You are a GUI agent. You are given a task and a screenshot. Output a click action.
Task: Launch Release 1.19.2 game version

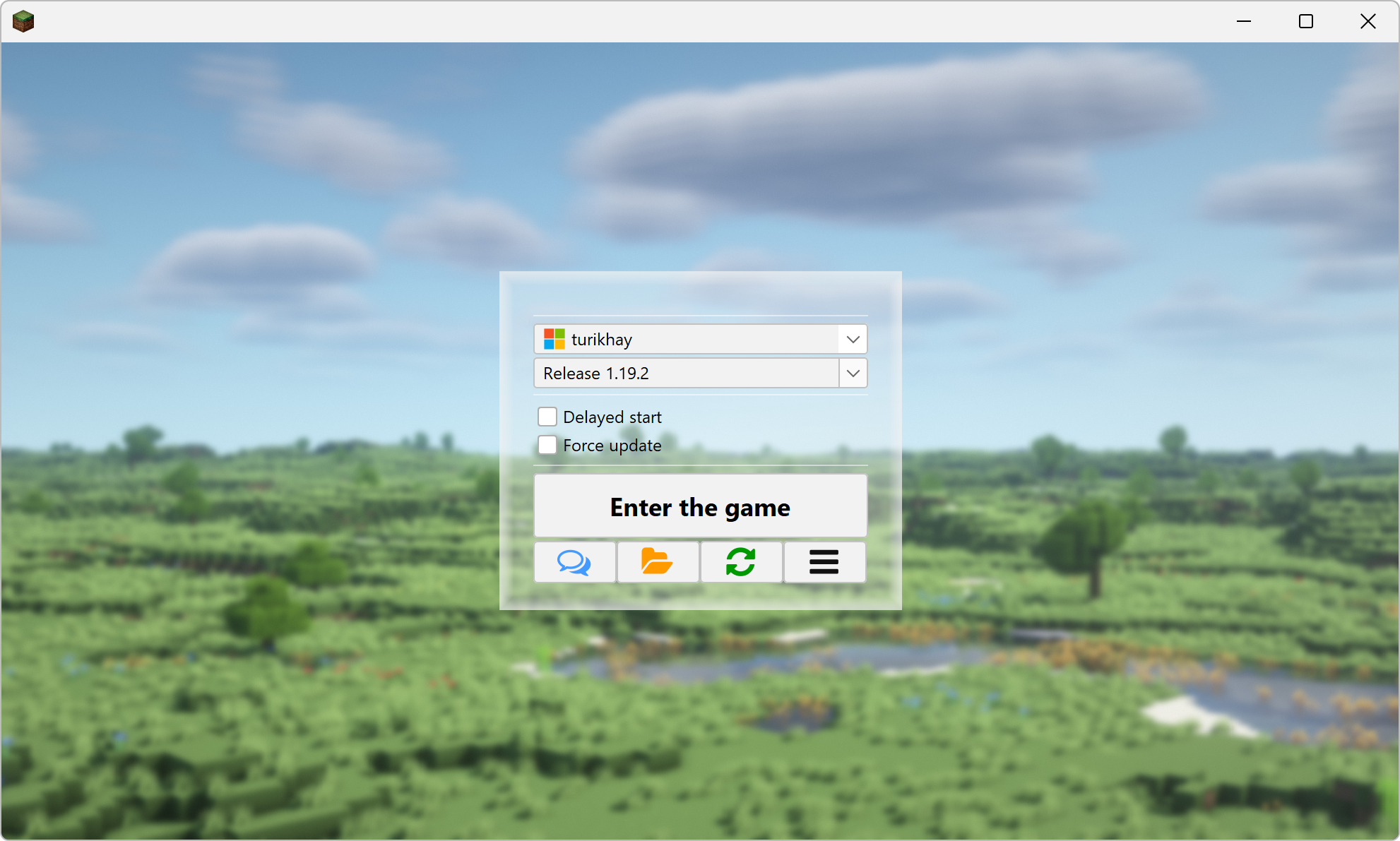coord(700,506)
